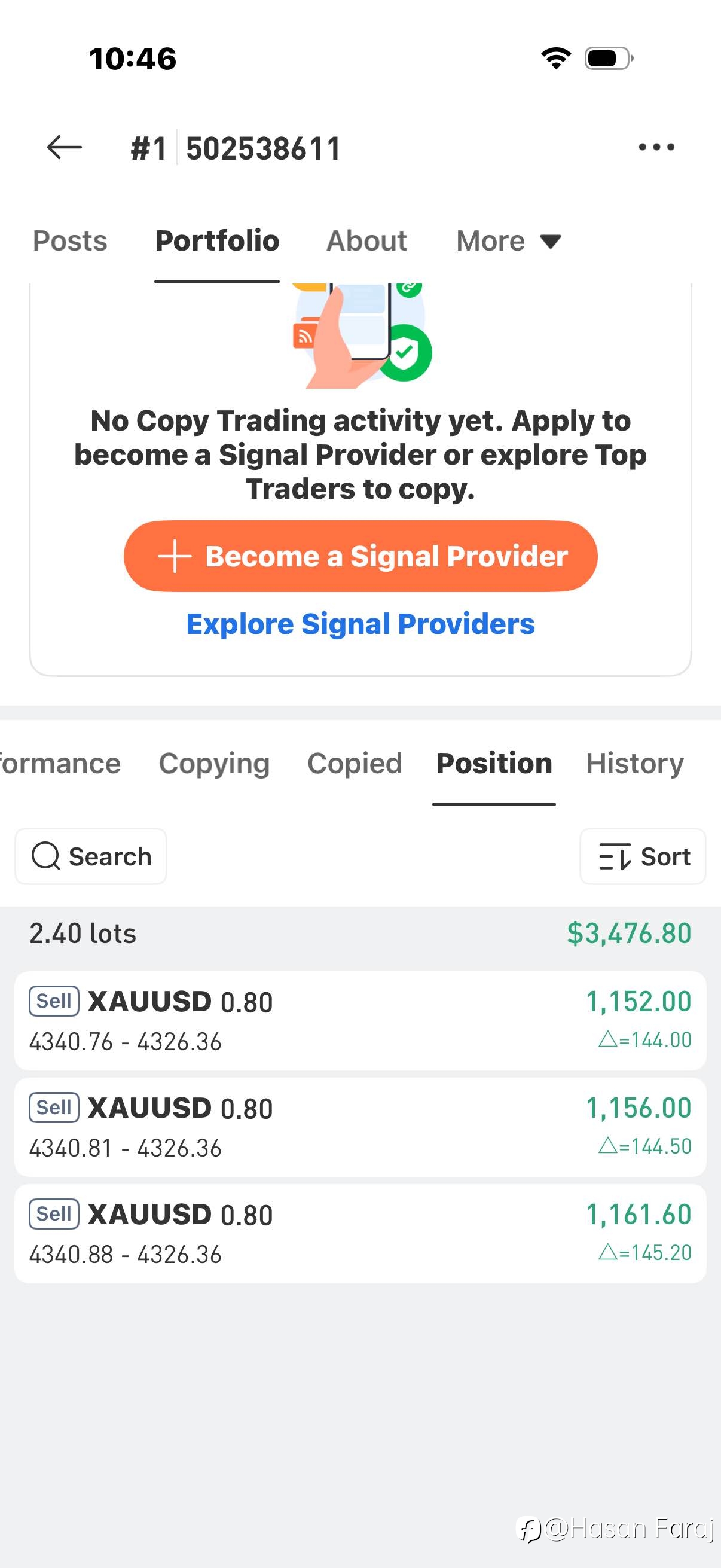The height and width of the screenshot is (1568, 721).
Task: Open the Copied tab
Action: tap(354, 763)
